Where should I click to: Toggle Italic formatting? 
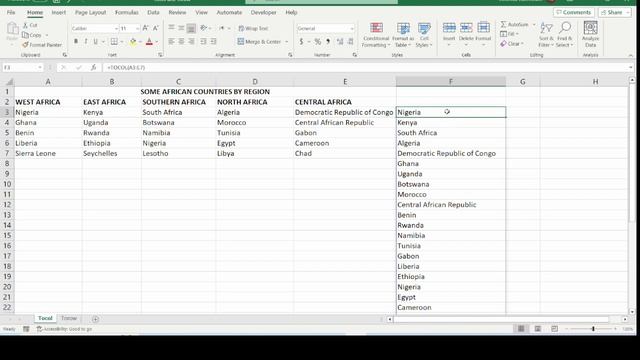(x=86, y=41)
